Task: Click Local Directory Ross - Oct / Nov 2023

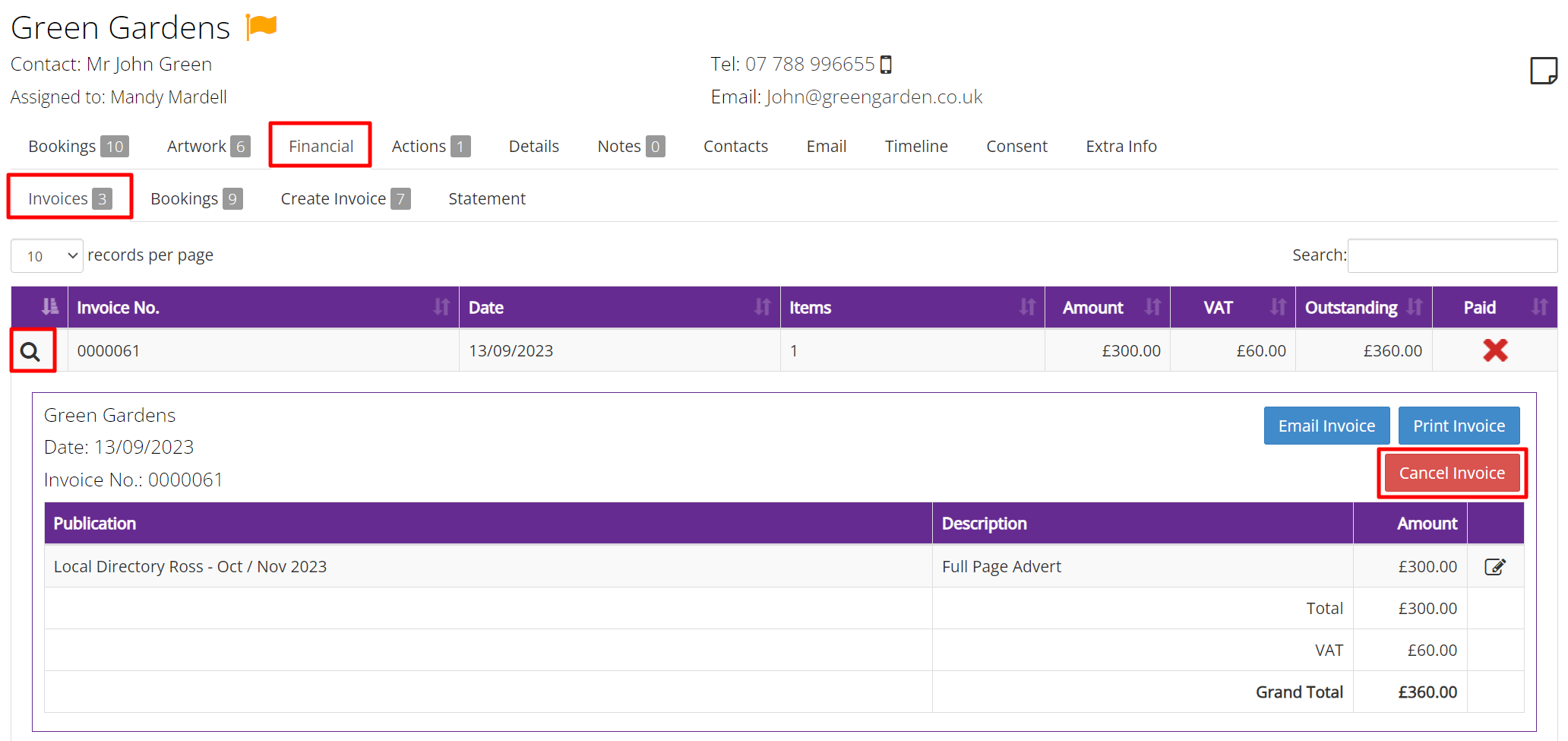Action: (x=190, y=567)
